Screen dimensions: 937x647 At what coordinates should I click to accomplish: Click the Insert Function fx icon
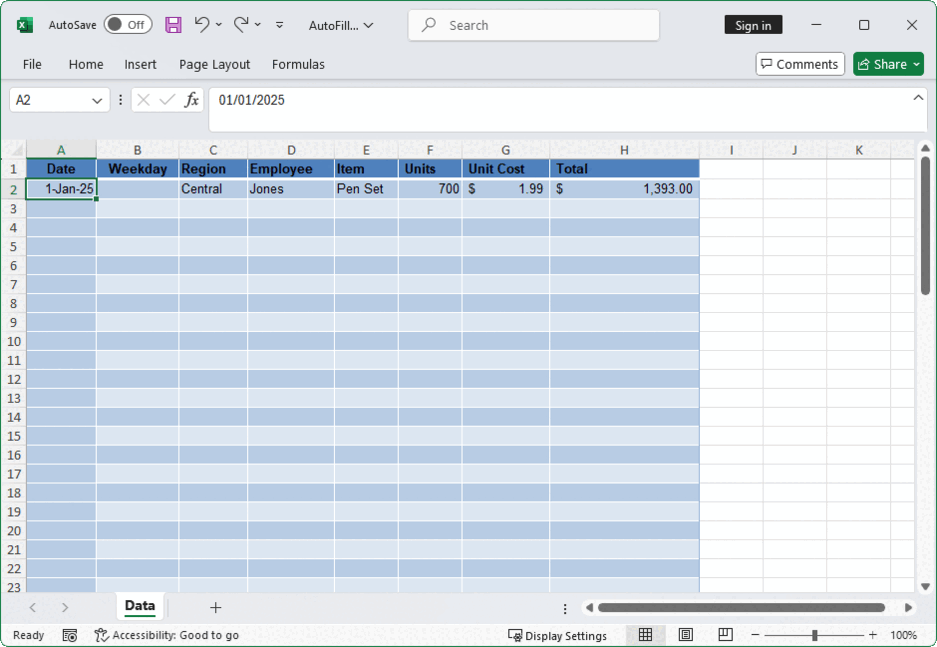pyautogui.click(x=192, y=100)
